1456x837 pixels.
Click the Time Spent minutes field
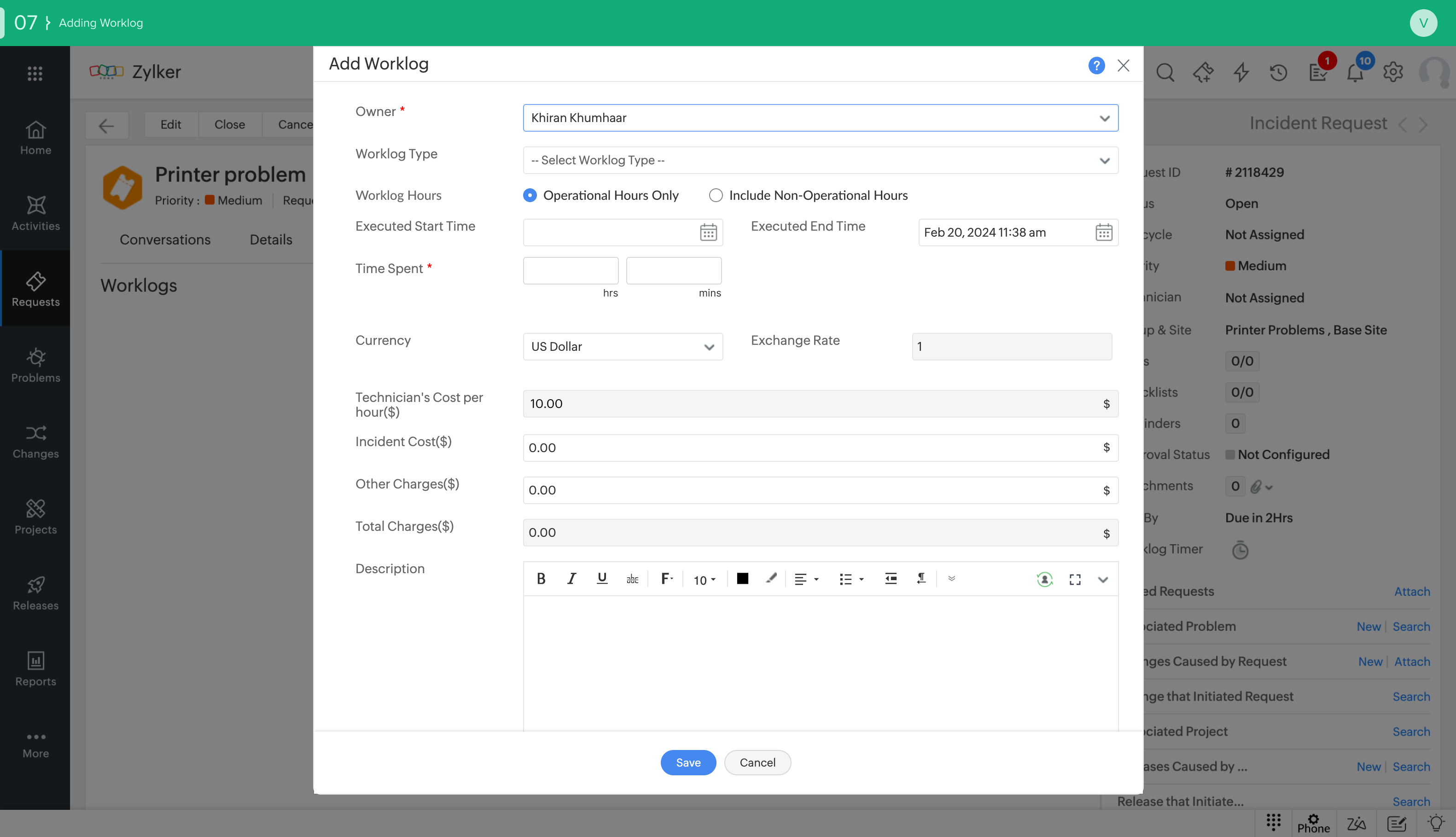coord(673,270)
